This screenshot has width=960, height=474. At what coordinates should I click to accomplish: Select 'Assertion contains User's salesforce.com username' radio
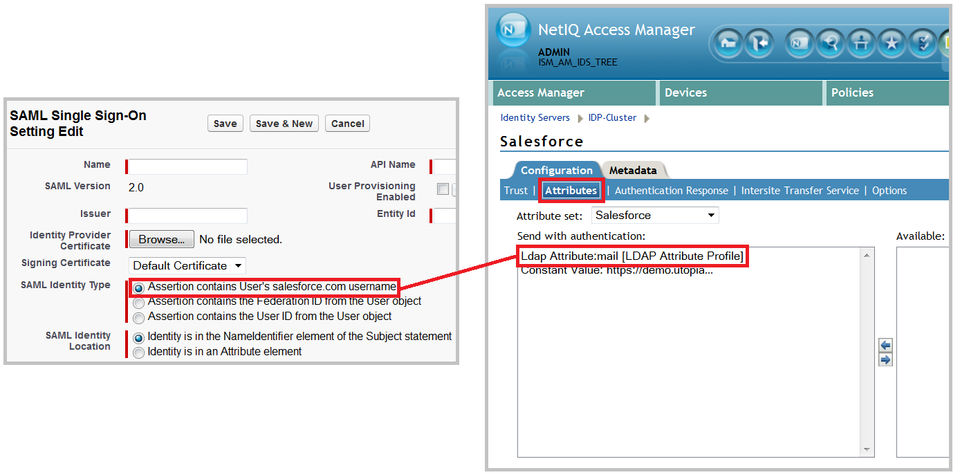pyautogui.click(x=139, y=287)
